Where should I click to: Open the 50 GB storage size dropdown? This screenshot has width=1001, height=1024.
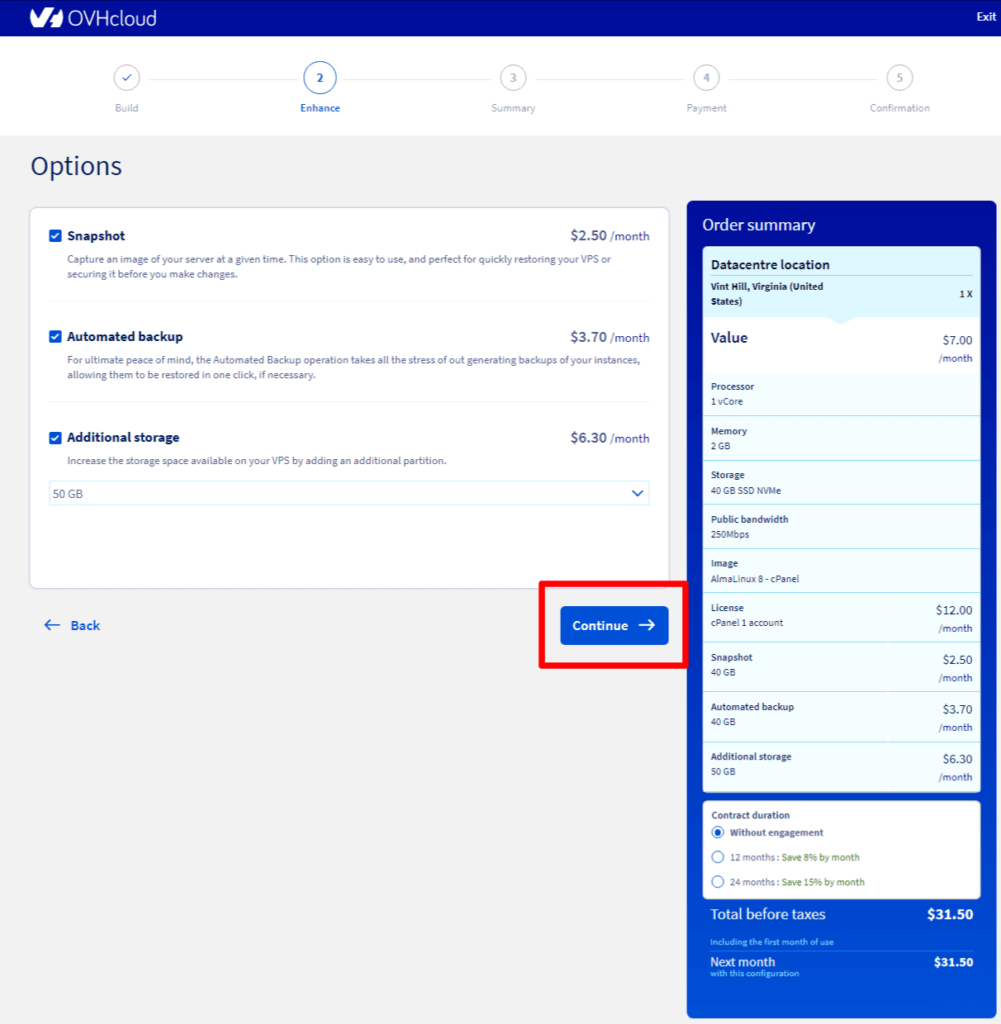(x=340, y=493)
